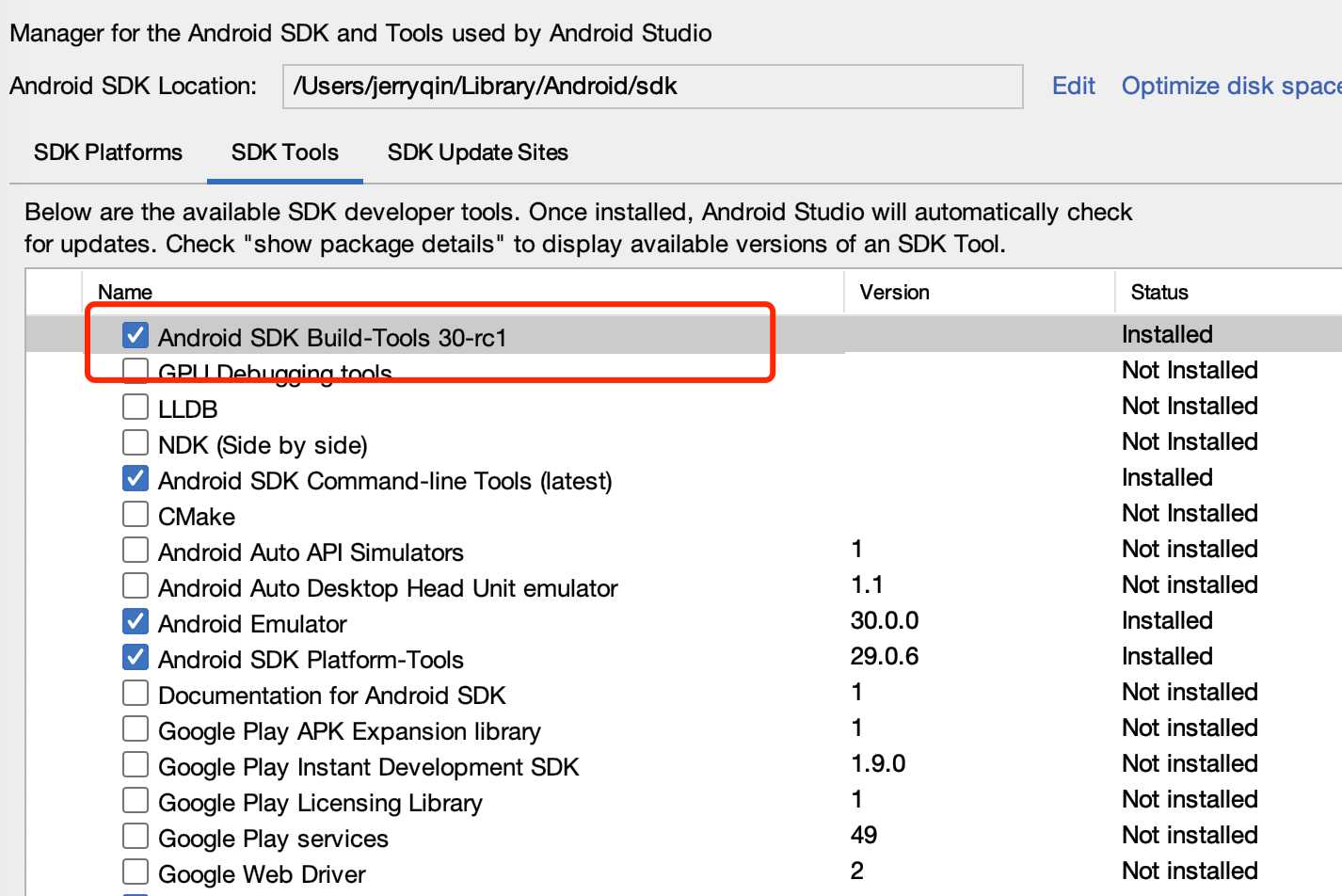
Task: Click Not installed status of Google Play services
Action: pos(1190,835)
